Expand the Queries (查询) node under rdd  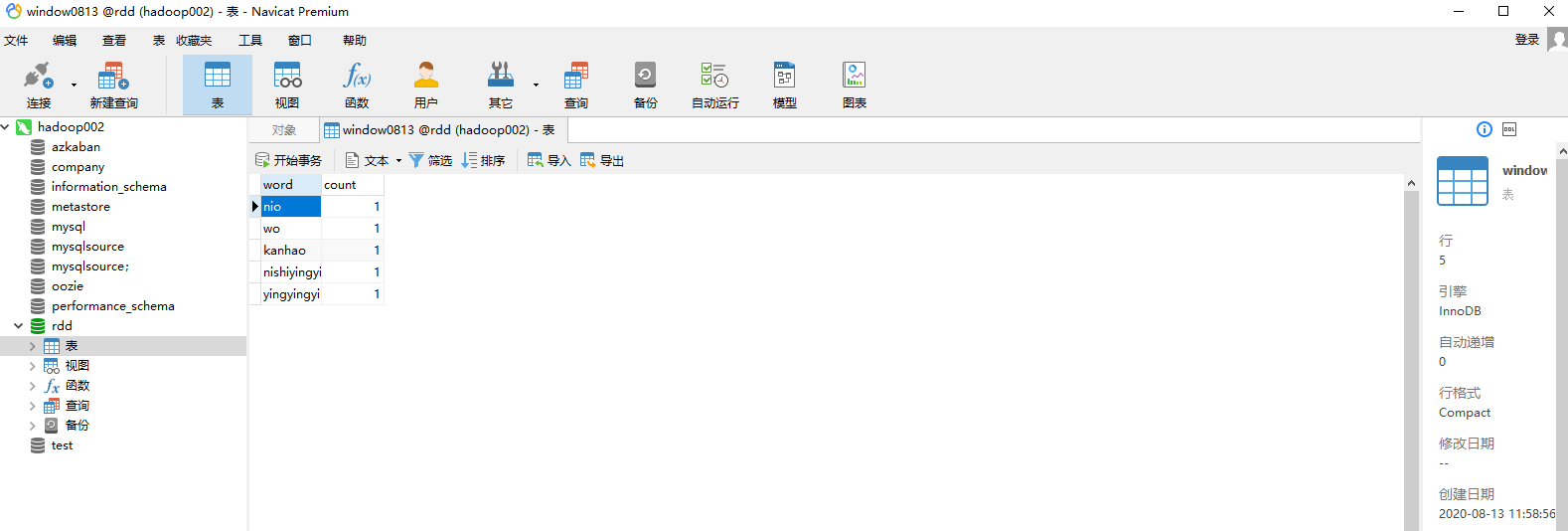coord(33,406)
